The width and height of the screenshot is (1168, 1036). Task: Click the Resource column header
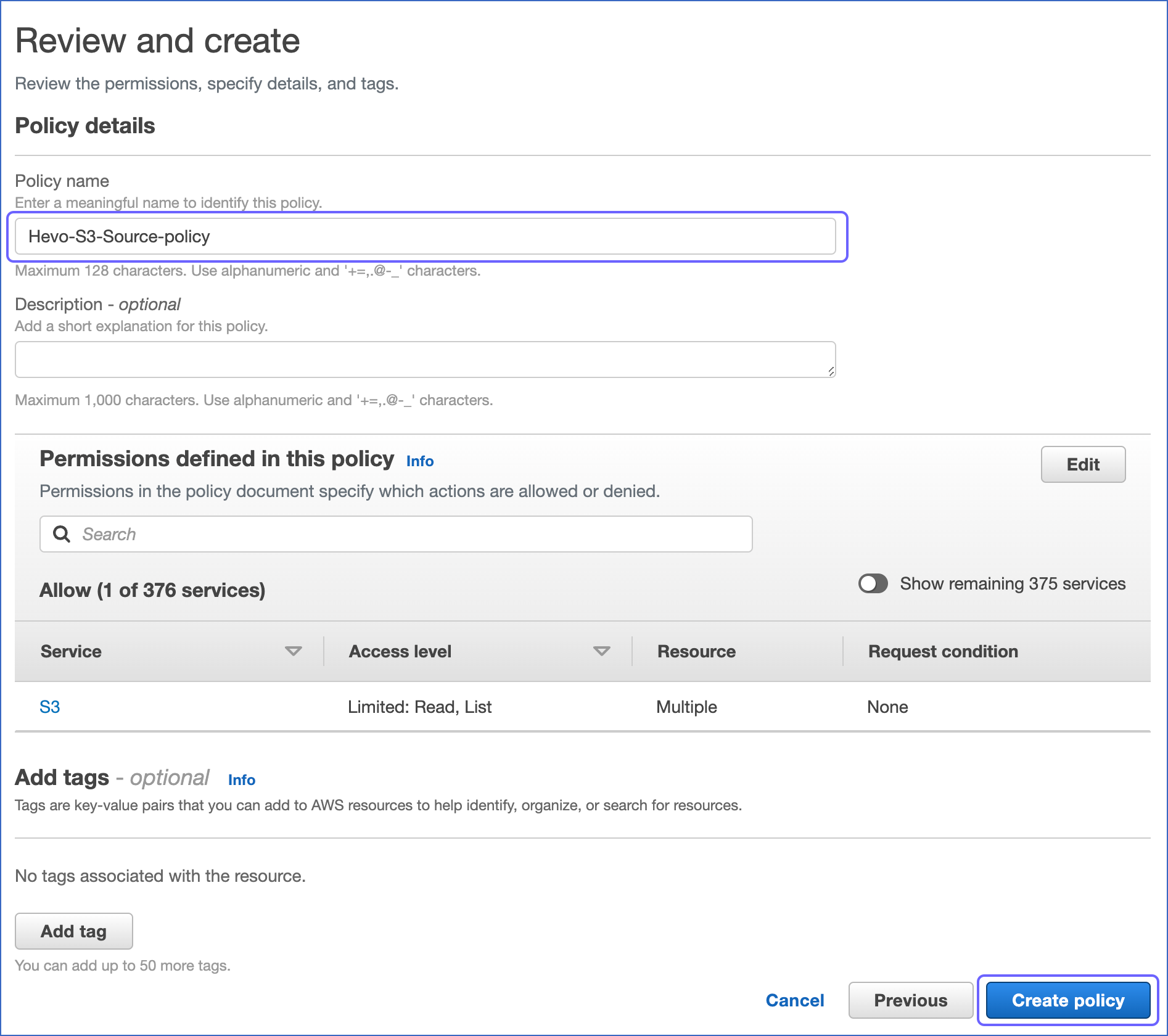(x=697, y=651)
